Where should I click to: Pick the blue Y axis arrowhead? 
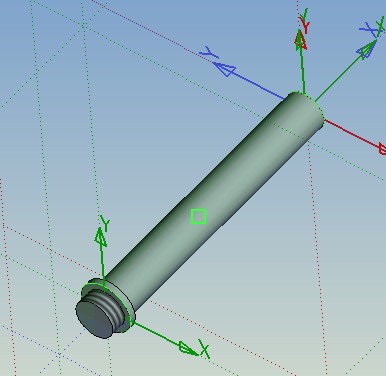click(x=224, y=69)
